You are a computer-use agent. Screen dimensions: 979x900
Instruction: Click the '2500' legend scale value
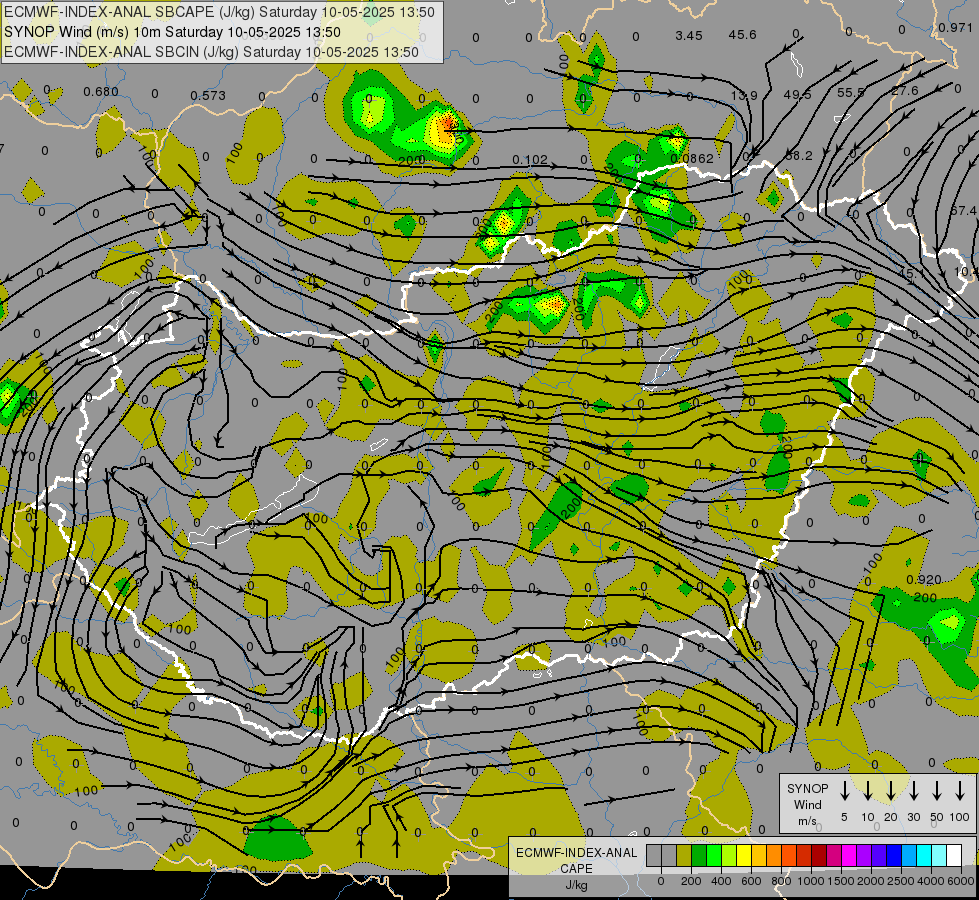pos(901,881)
